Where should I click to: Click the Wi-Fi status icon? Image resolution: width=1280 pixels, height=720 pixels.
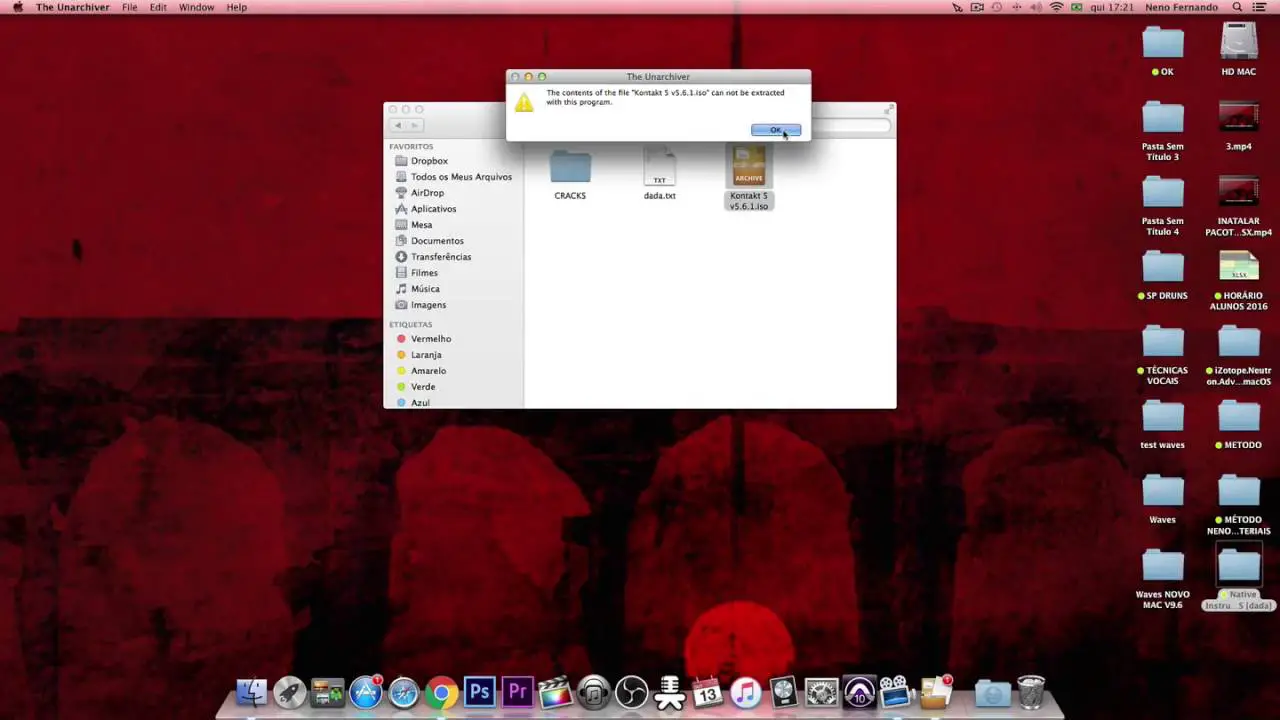pyautogui.click(x=1056, y=7)
